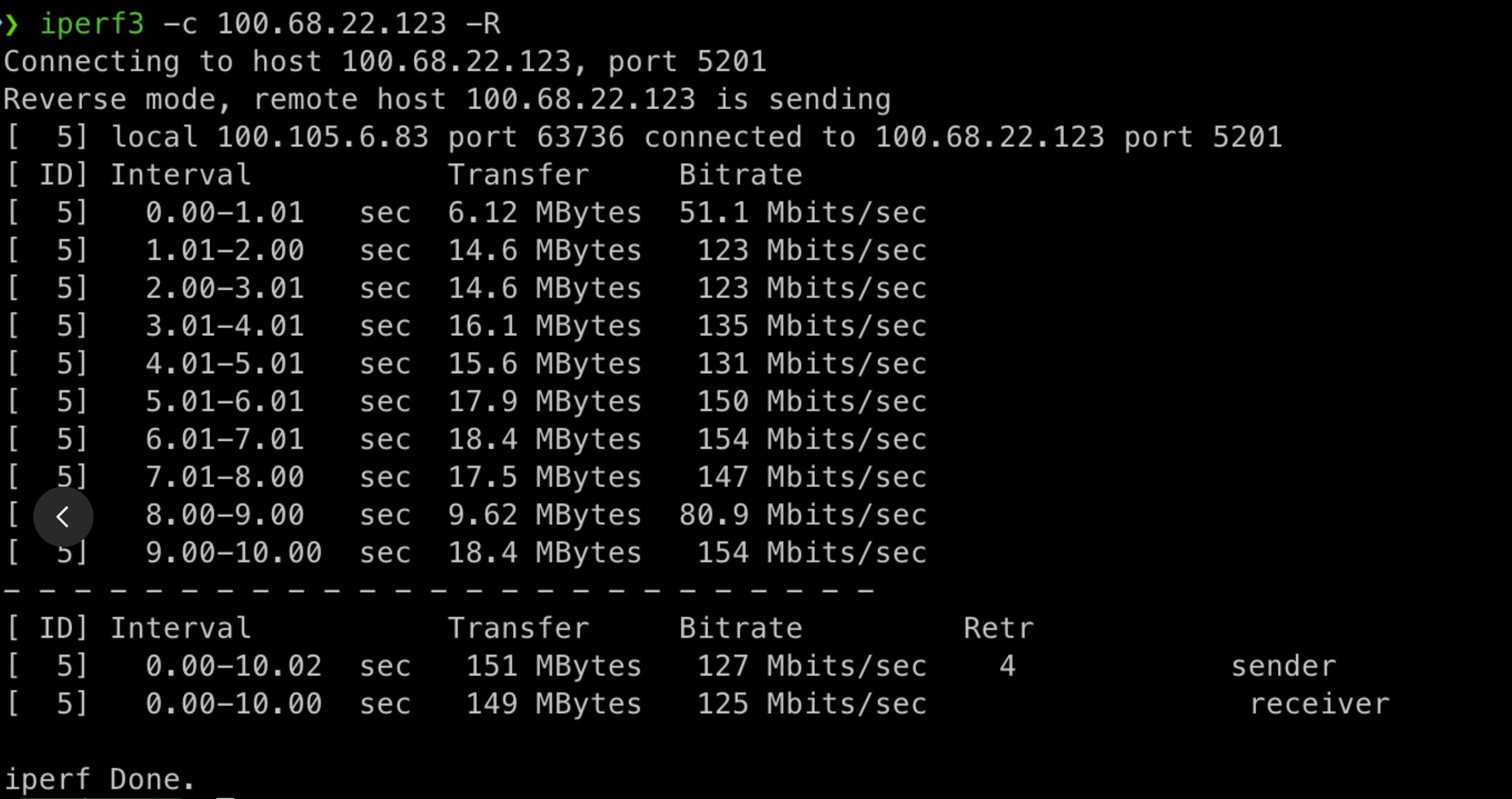Click the 51.1 Mbits/sec bitrate value
1512x799 pixels.
(x=802, y=213)
